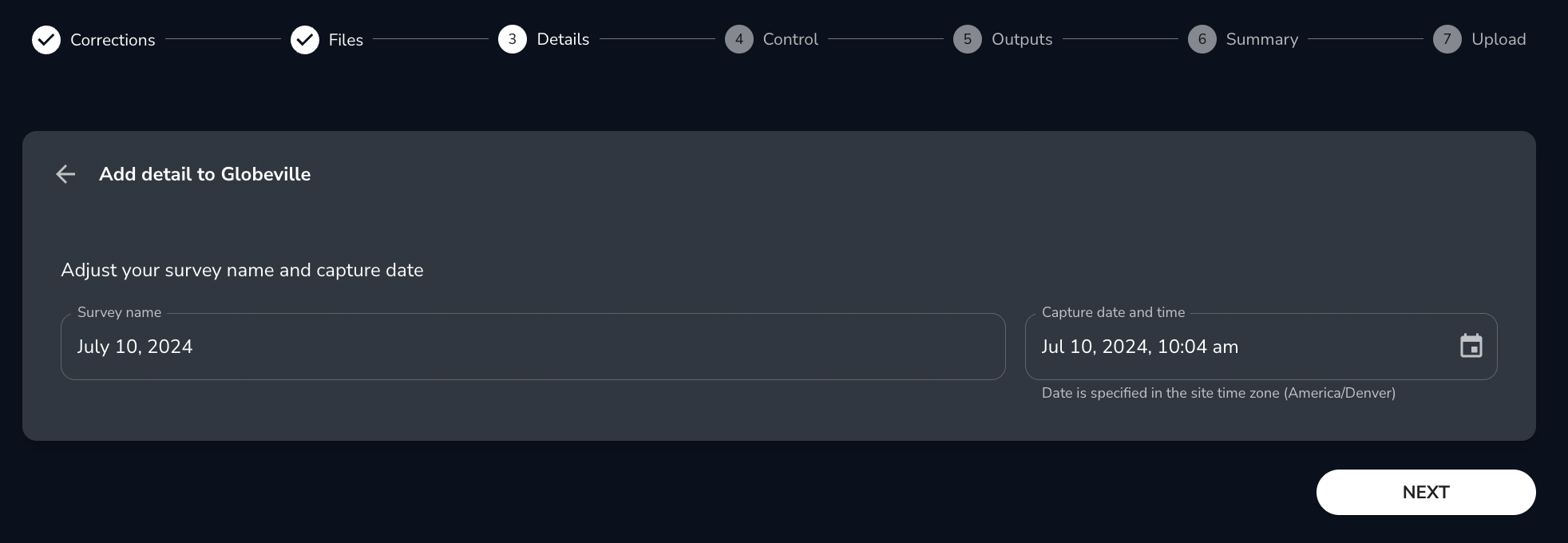The image size is (1568, 543).
Task: Click the step 4 number circle
Action: tap(739, 39)
